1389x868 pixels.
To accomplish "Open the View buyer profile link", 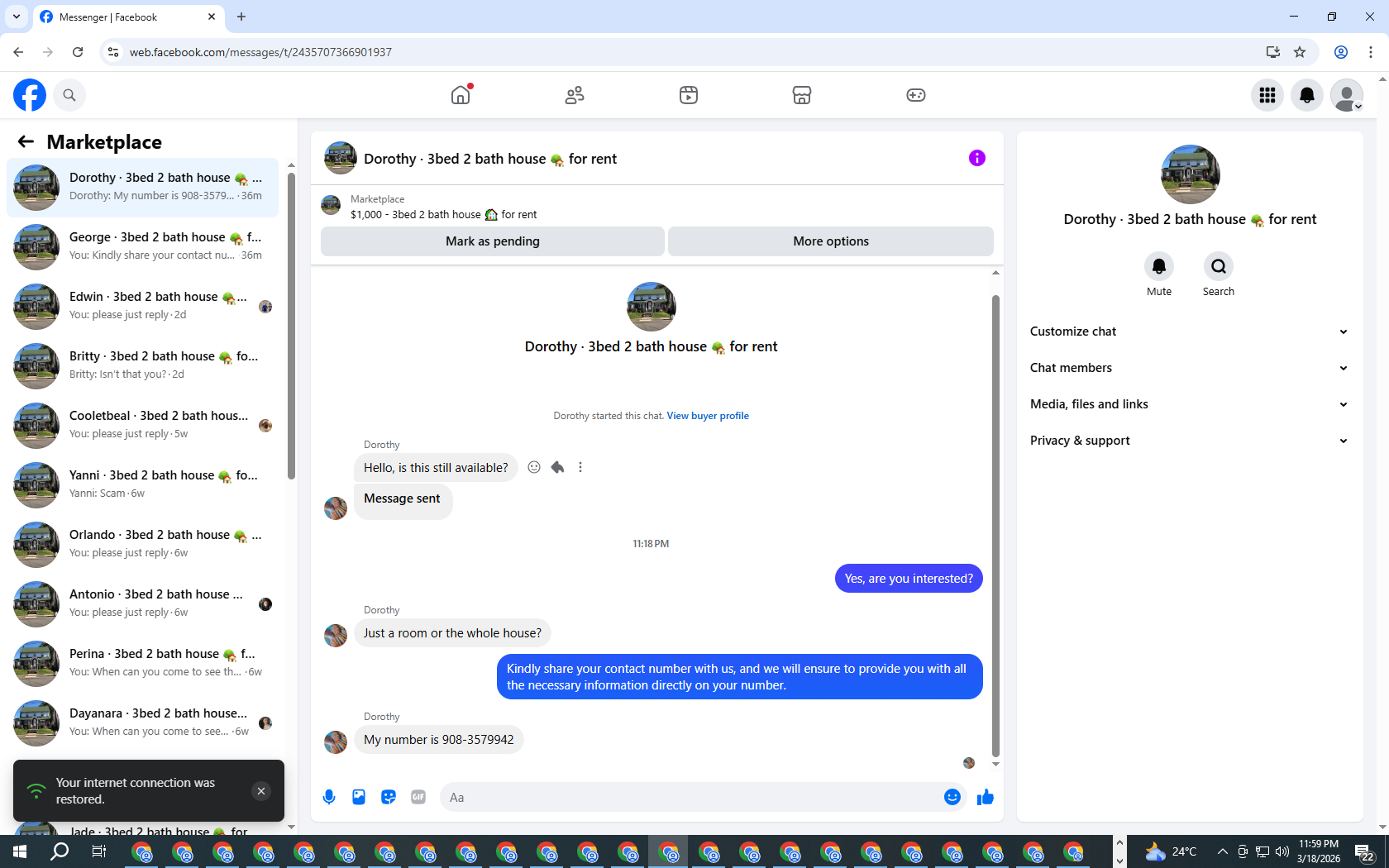I will point(708,416).
